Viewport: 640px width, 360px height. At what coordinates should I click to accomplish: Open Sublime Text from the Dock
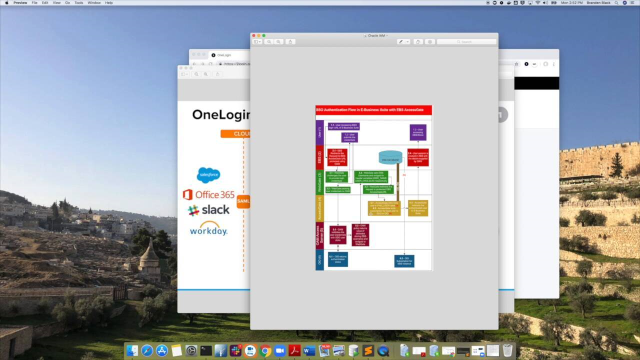(368, 350)
